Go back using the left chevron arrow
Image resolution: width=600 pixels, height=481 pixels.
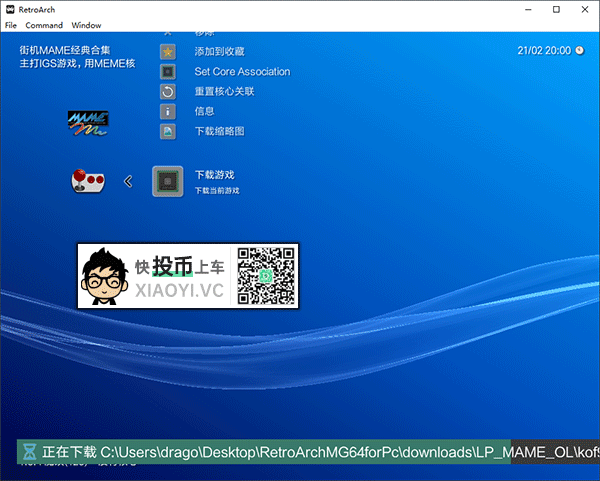128,181
